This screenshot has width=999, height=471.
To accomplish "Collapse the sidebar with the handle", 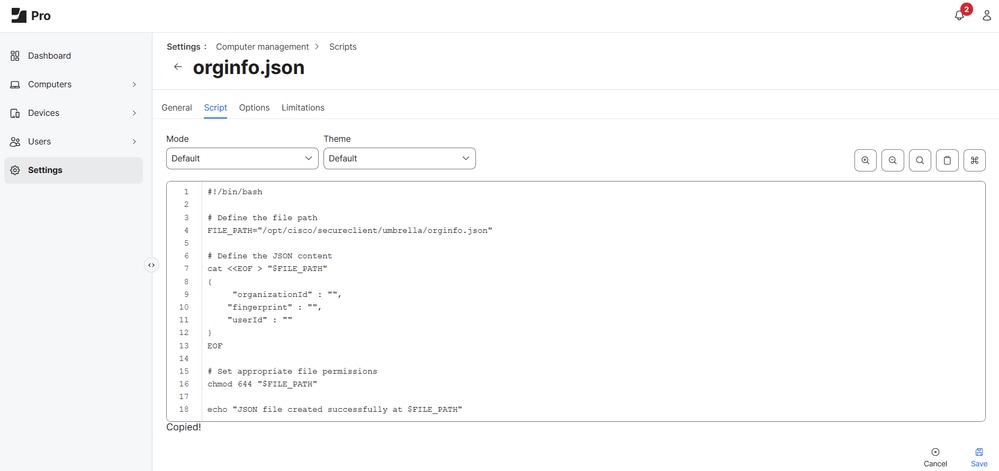I will coord(151,265).
